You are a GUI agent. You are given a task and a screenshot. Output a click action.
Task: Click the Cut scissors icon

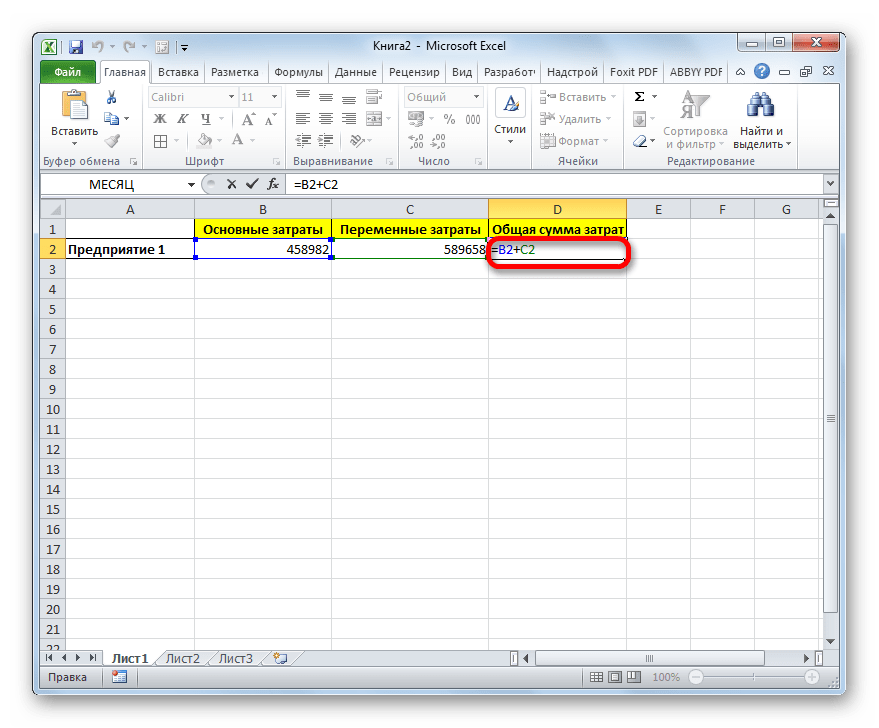click(112, 97)
